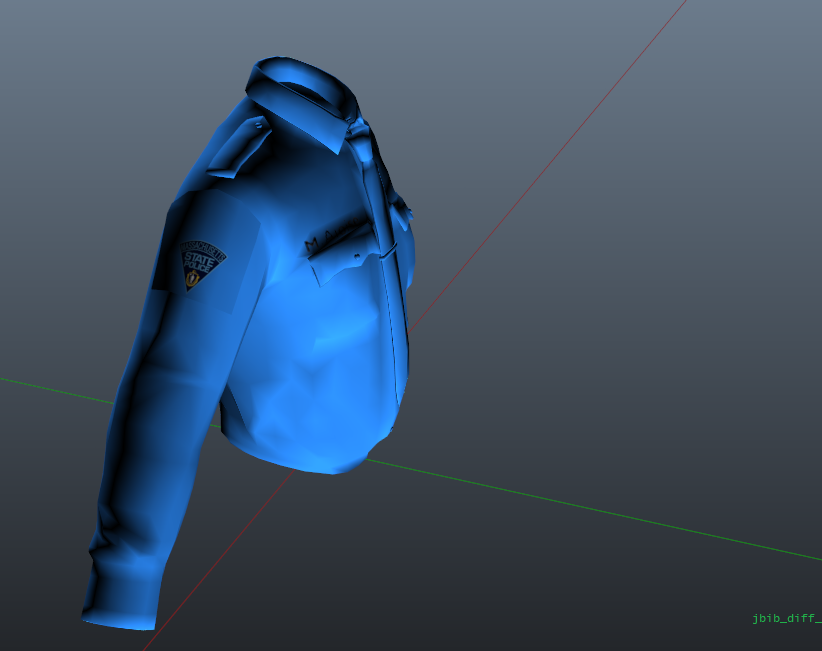Select the shoulder epaulette strap
Image resolution: width=822 pixels, height=651 pixels.
238,146
